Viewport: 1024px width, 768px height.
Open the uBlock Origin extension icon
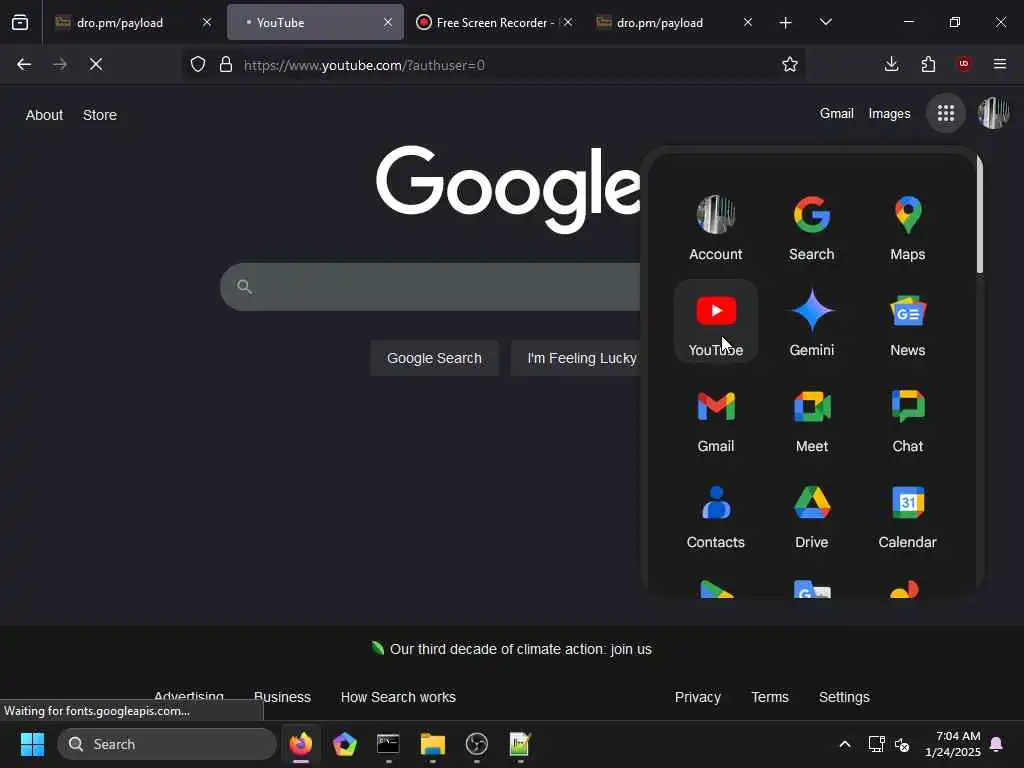click(x=964, y=64)
